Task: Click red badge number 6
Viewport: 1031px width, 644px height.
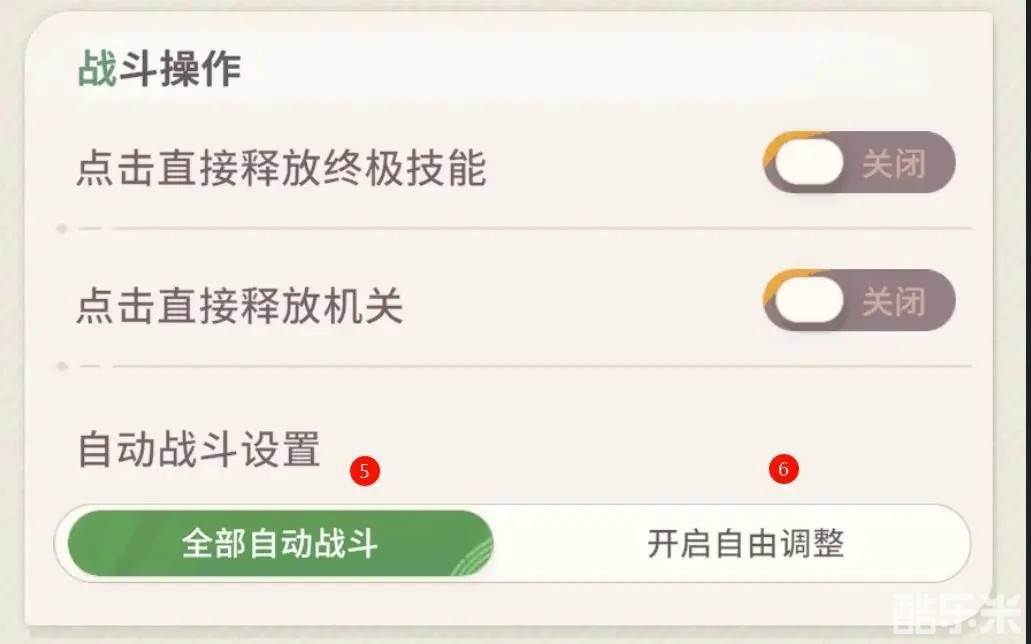Action: [785, 468]
